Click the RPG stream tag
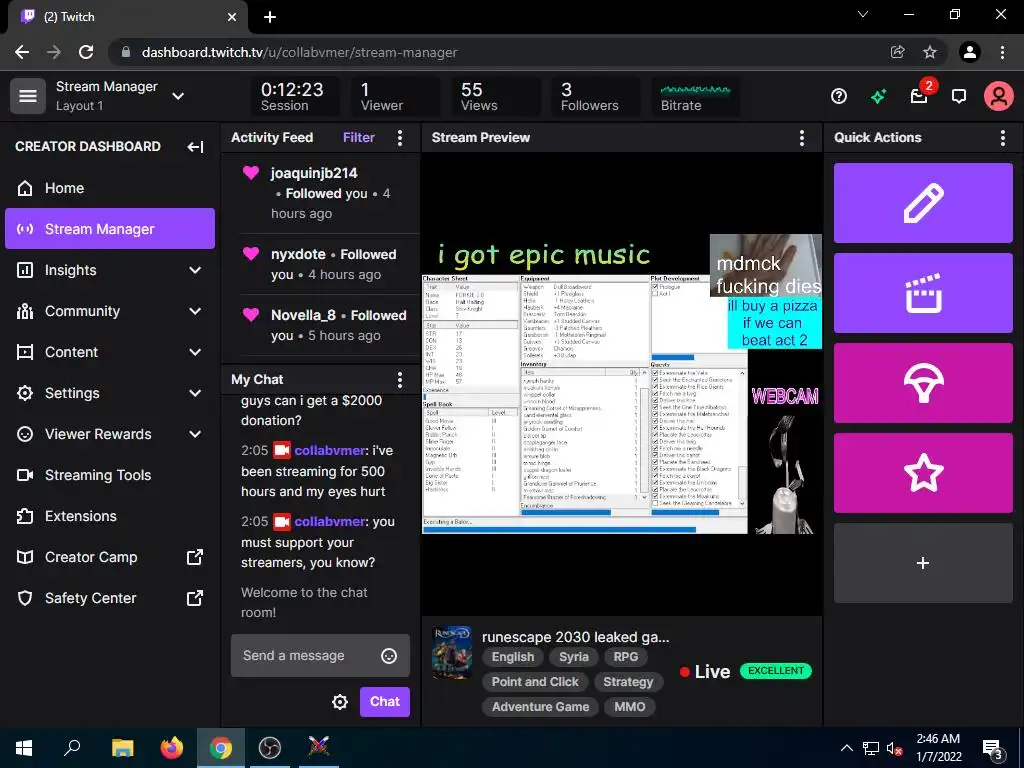This screenshot has height=768, width=1024. (x=626, y=658)
